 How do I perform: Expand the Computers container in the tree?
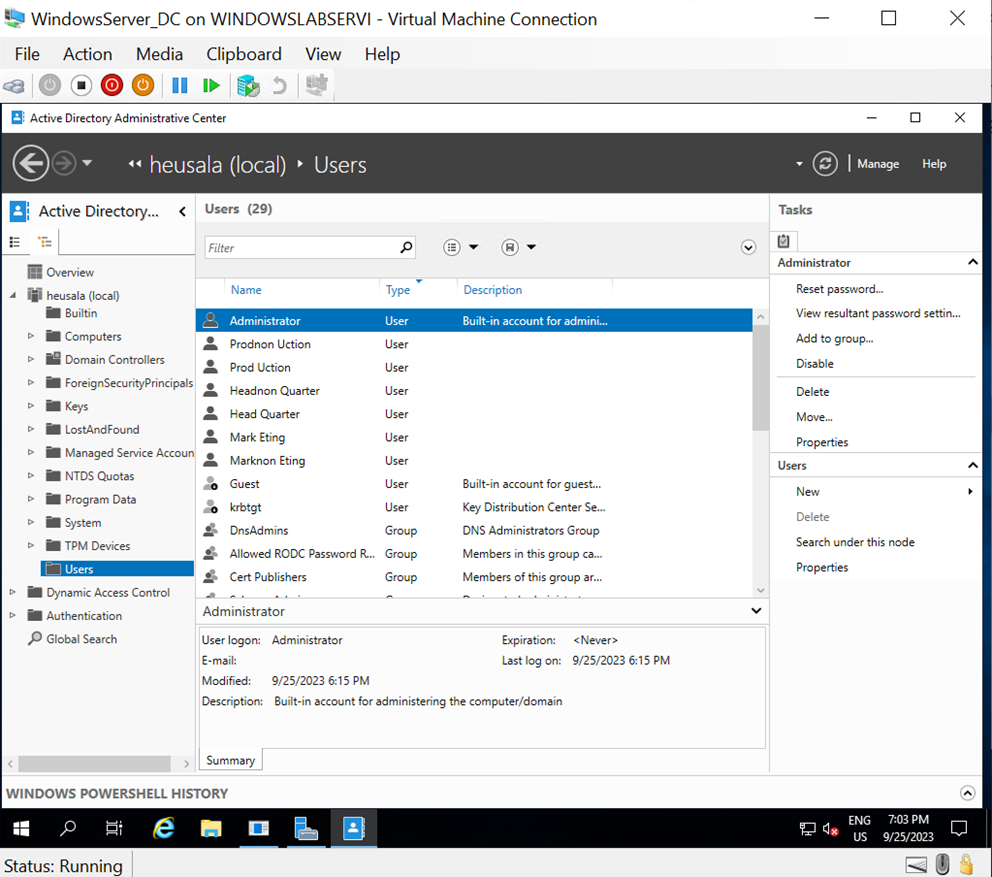[x=31, y=336]
